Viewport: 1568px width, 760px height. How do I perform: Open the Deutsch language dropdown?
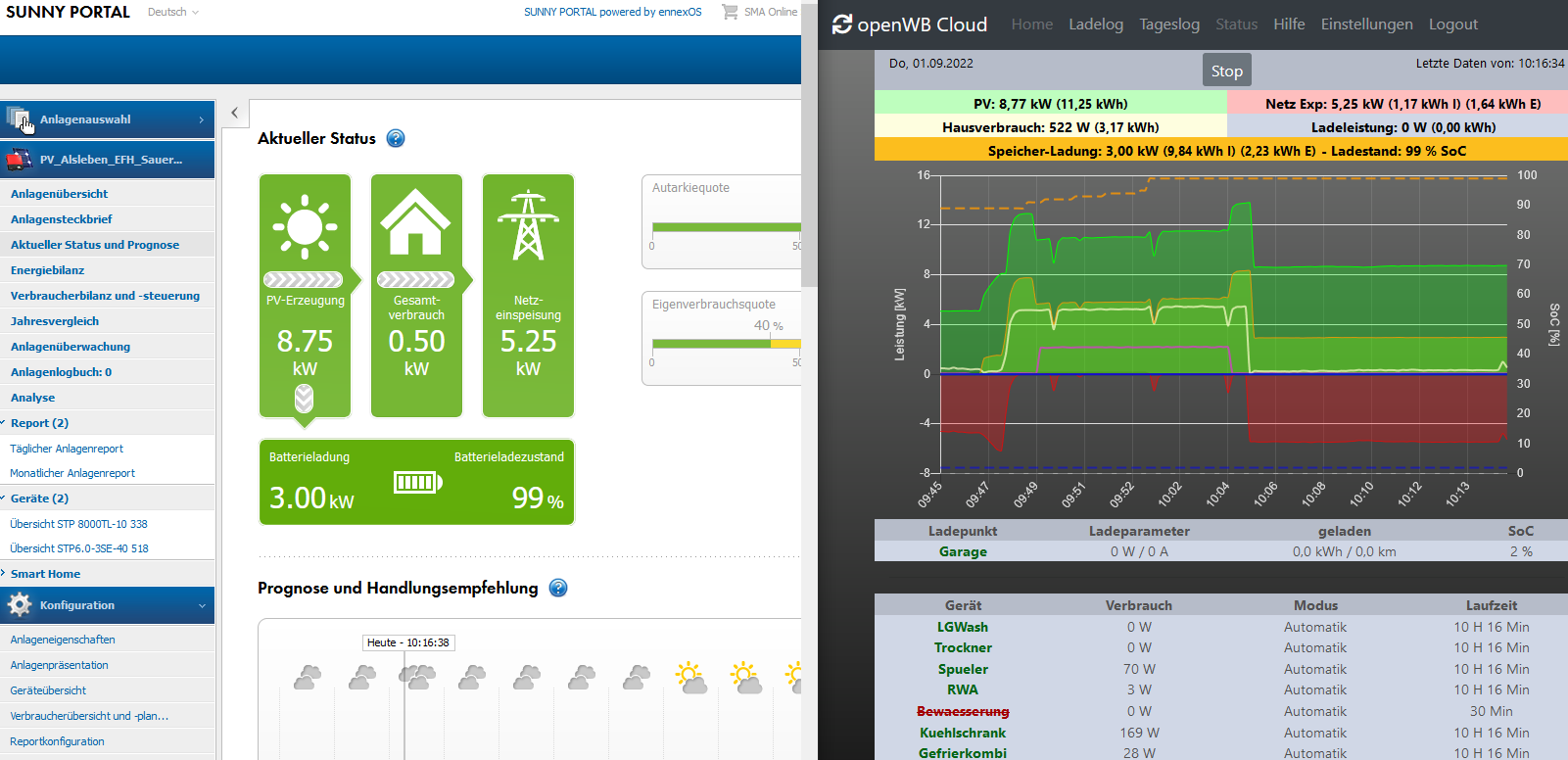click(173, 13)
